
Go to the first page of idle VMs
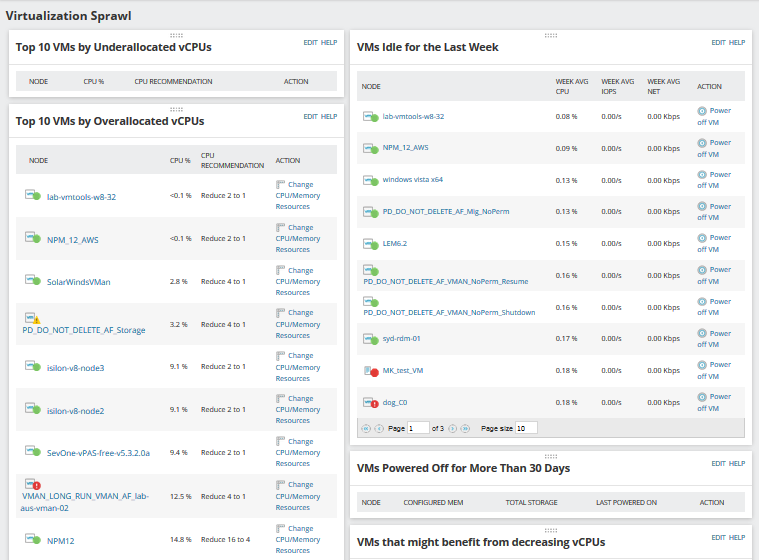tap(364, 428)
